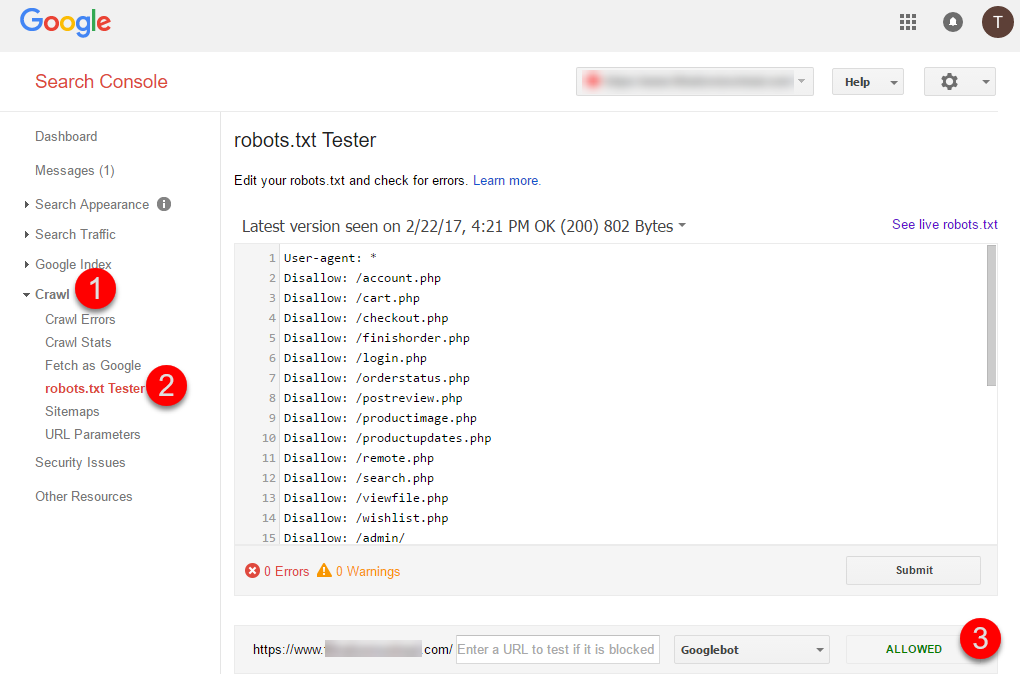Viewport: 1020px width, 687px height.
Task: Click the 0 Errors label
Action: point(287,571)
